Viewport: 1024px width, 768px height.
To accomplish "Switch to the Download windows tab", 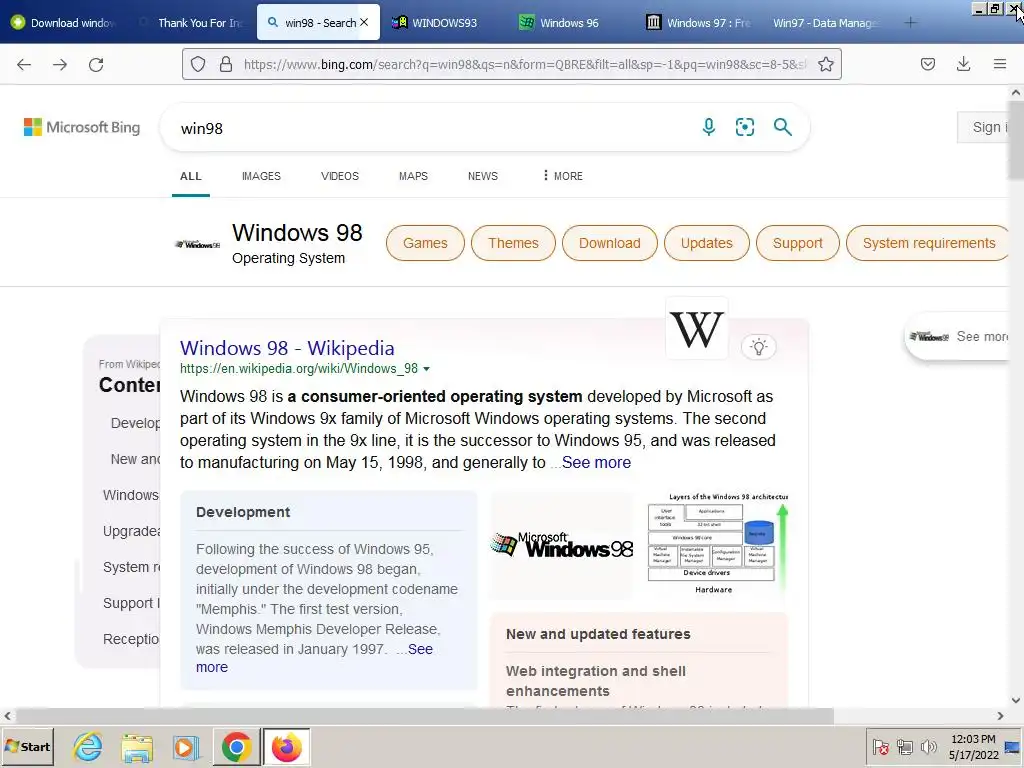I will (63, 23).
